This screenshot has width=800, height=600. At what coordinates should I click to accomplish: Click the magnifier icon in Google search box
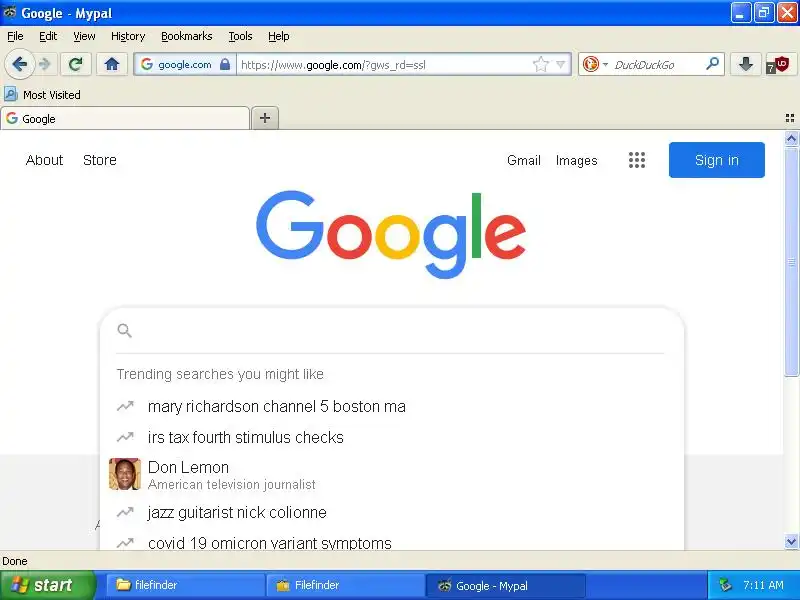click(124, 331)
